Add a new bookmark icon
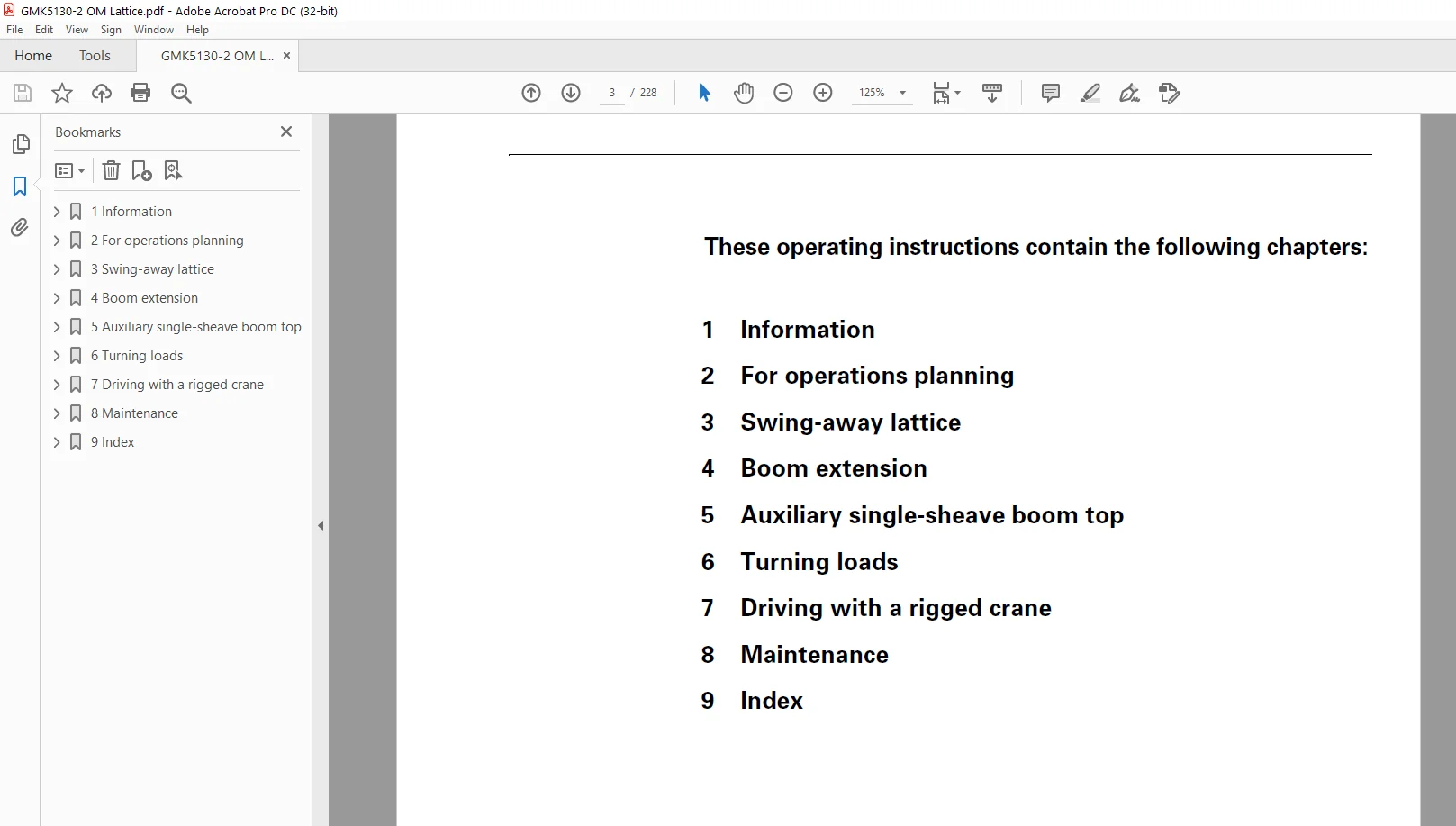Image resolution: width=1456 pixels, height=826 pixels. tap(141, 170)
